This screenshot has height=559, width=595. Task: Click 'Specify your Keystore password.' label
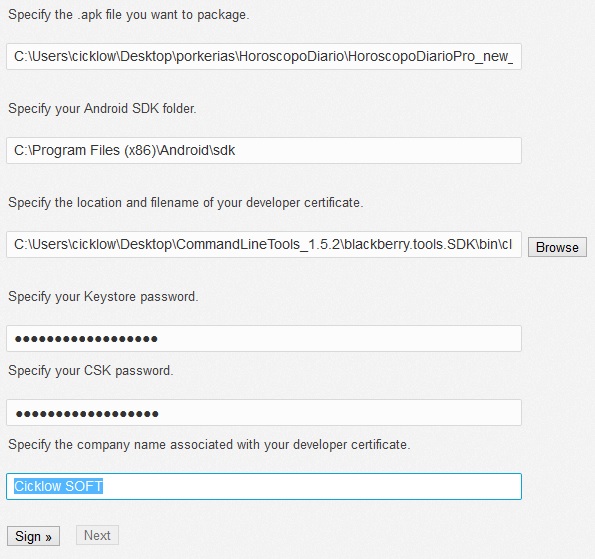tap(103, 296)
